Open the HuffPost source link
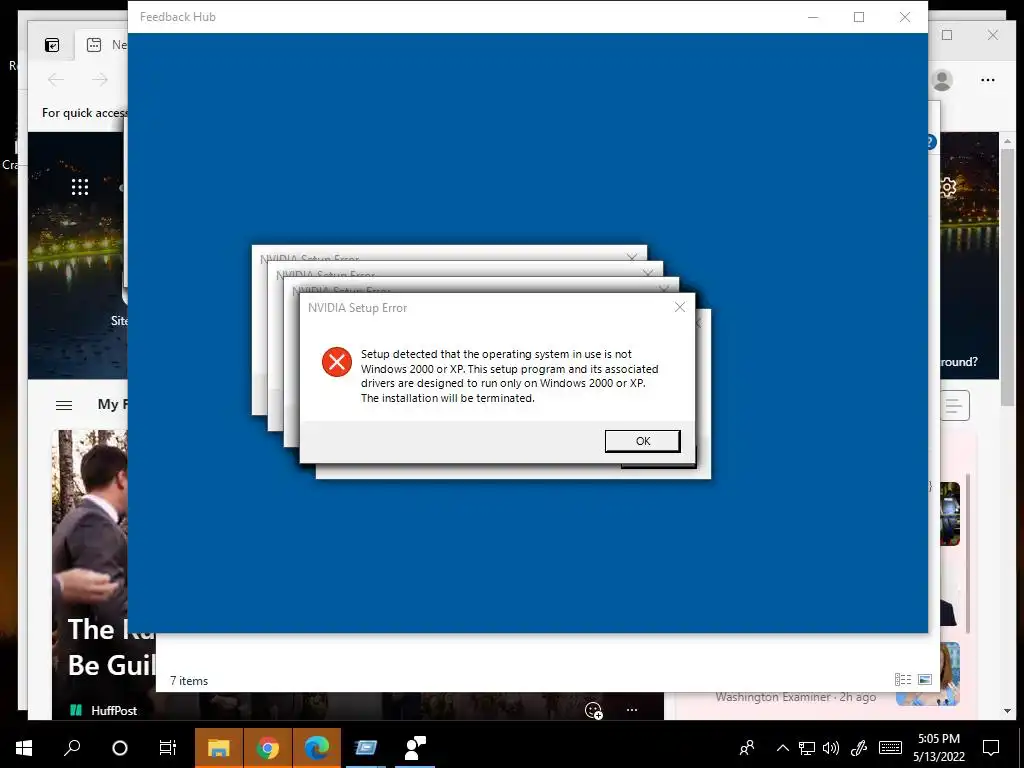 click(104, 711)
